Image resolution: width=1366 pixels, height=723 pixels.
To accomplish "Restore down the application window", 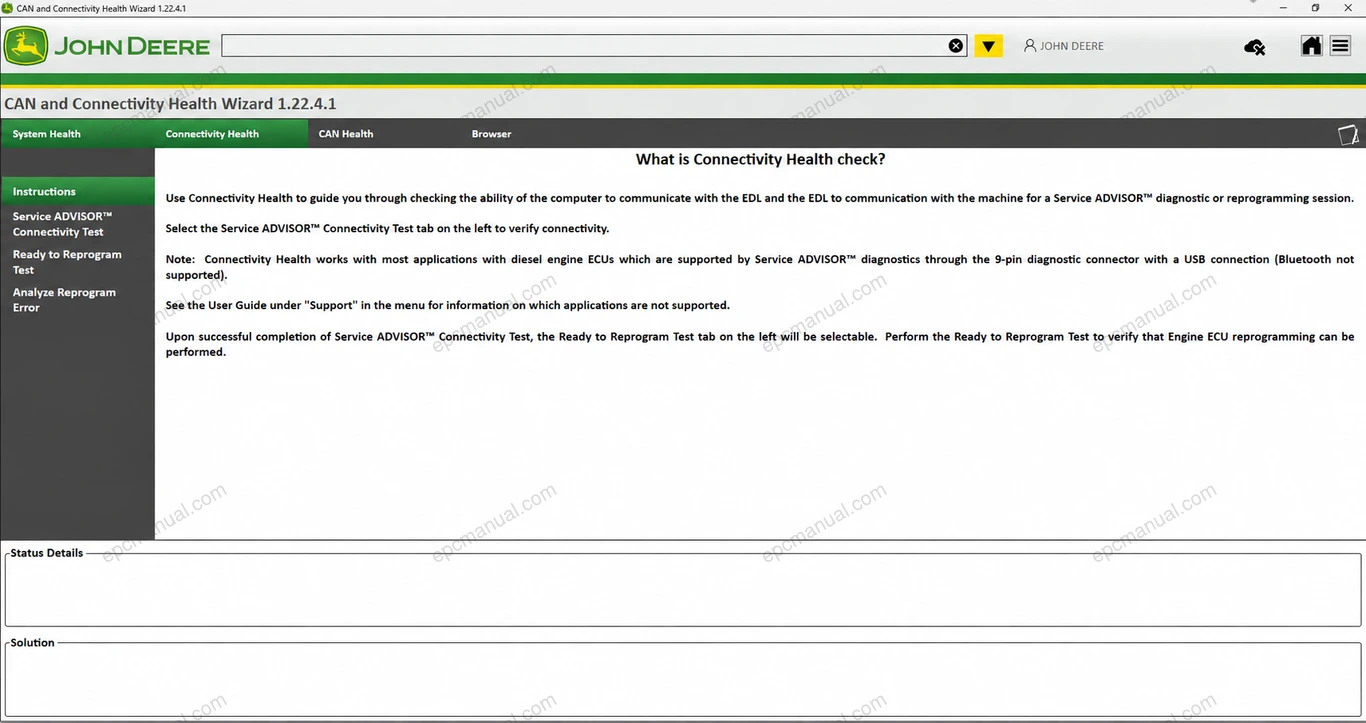I will tap(1315, 8).
